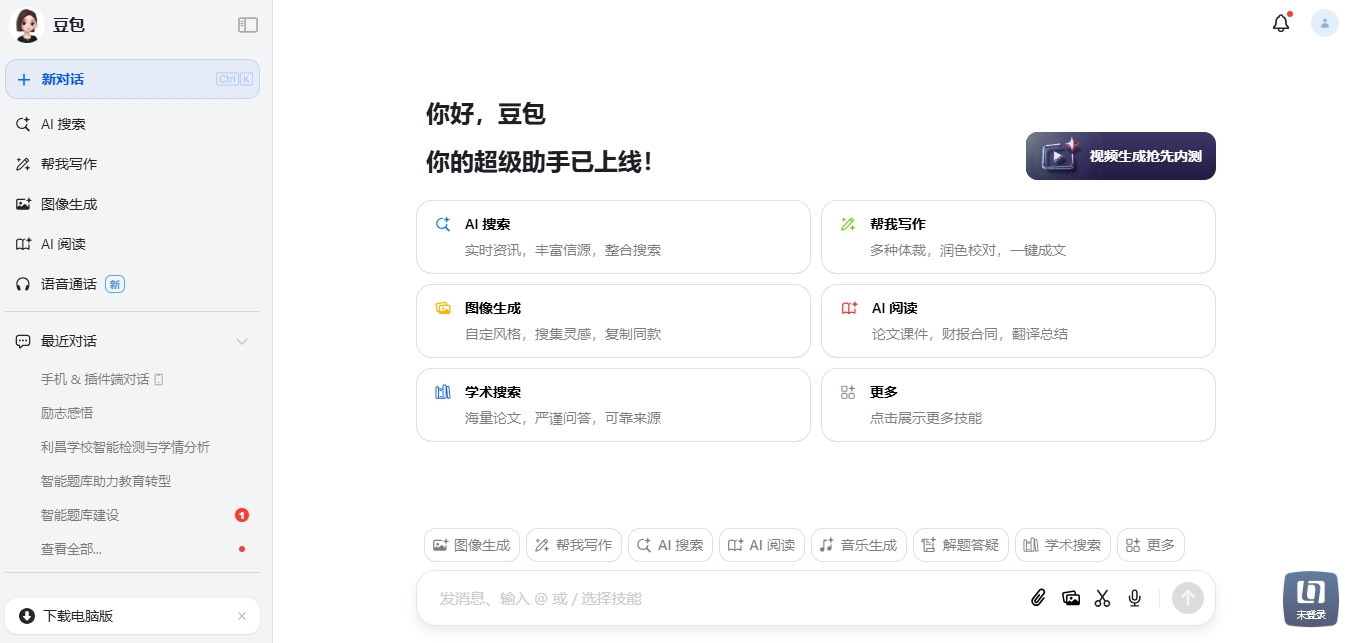Click the Ctrl K shortcut hint
This screenshot has height=643, width=1359.
234,79
